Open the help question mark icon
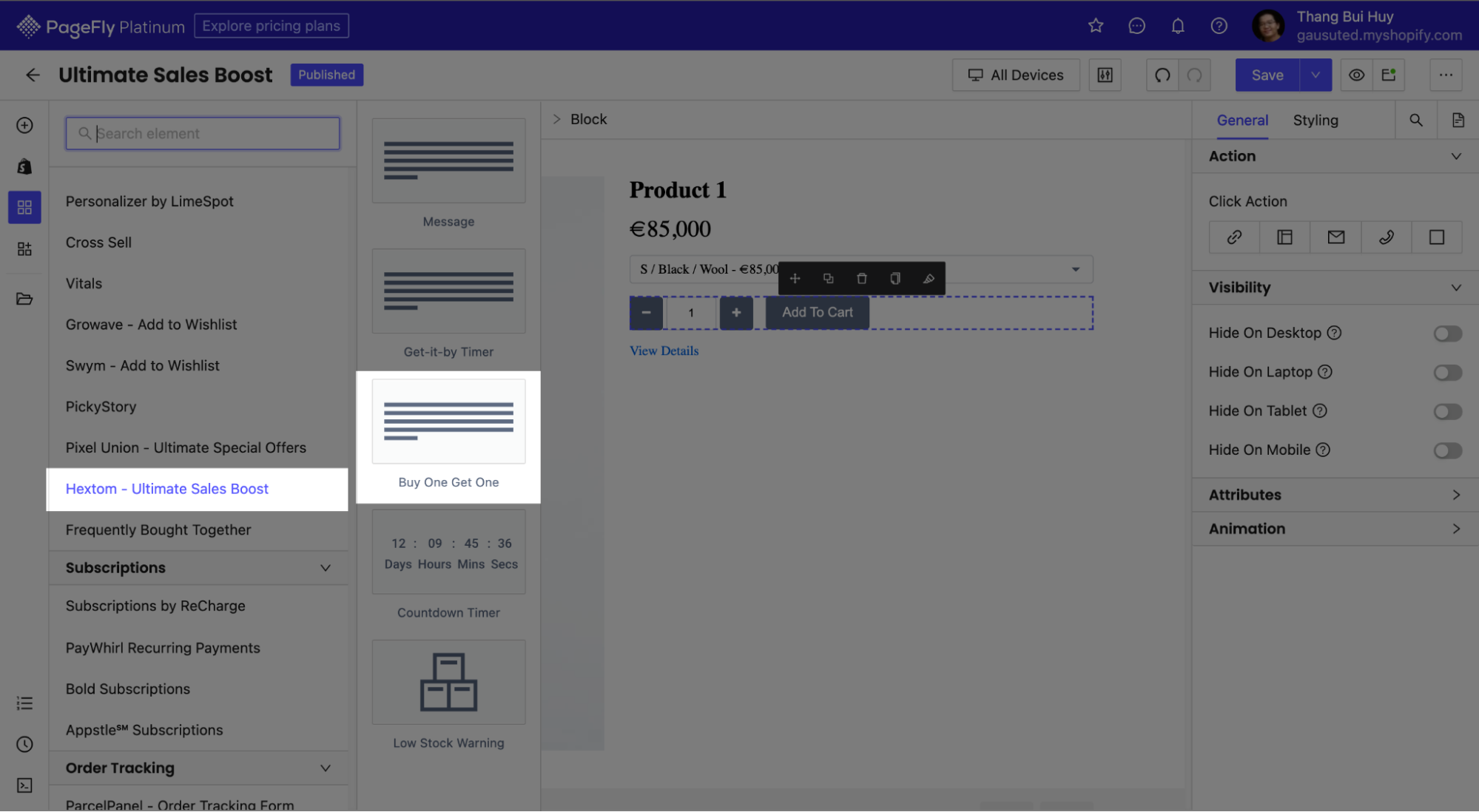This screenshot has width=1479, height=812. 1219,26
